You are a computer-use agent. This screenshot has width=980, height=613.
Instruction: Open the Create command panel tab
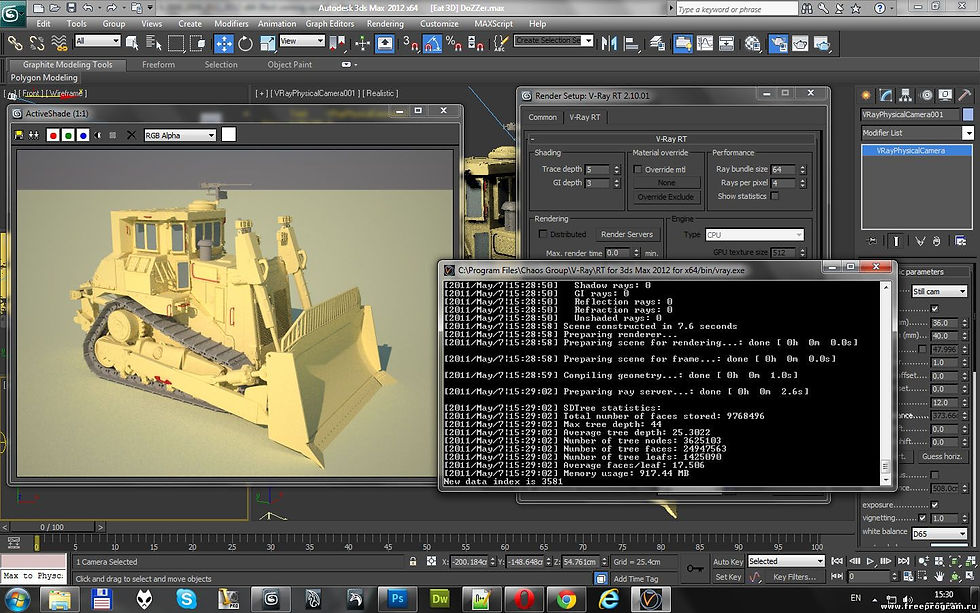coord(866,95)
